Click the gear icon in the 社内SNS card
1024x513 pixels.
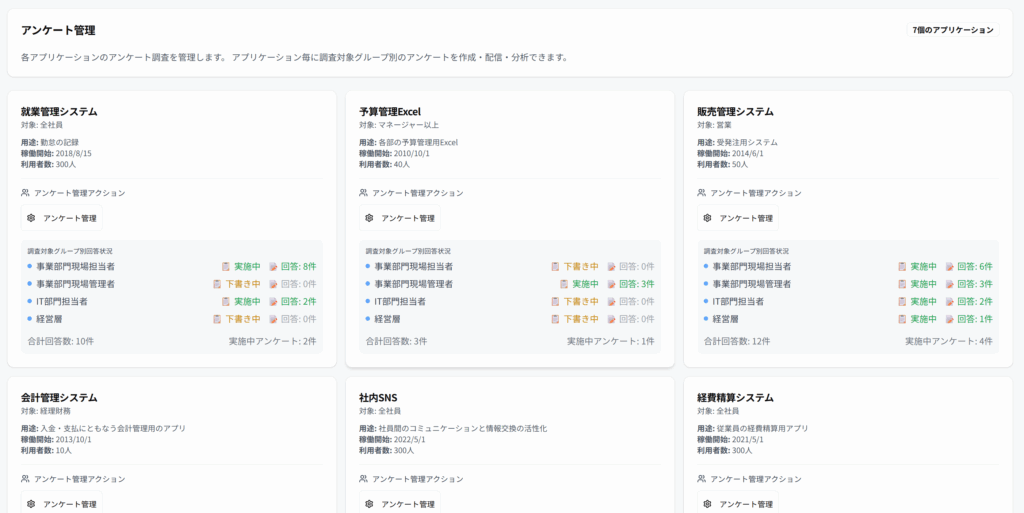point(369,504)
